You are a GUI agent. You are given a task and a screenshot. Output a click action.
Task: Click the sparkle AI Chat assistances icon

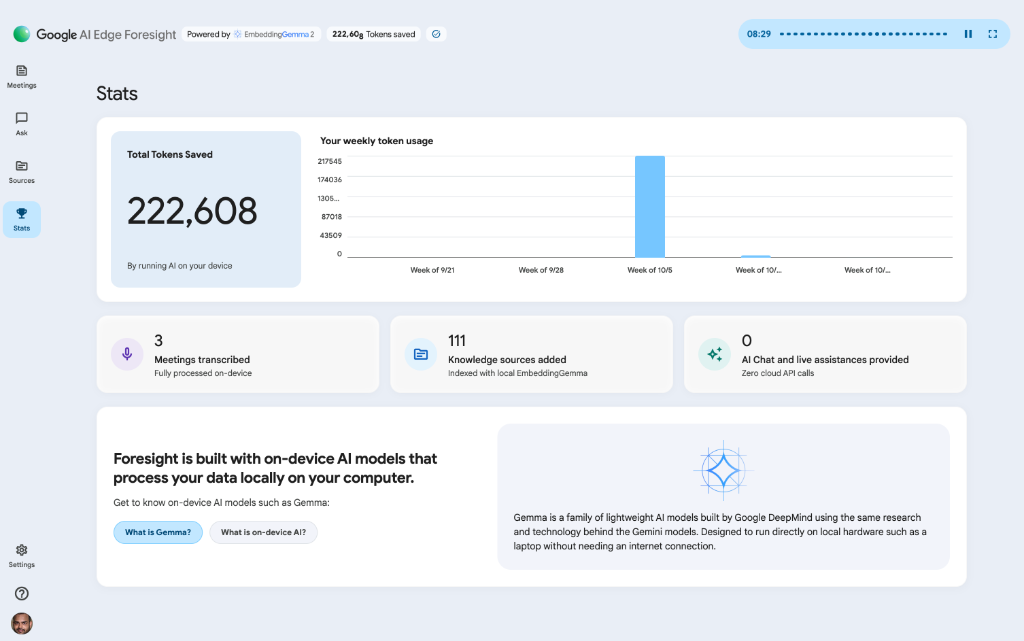[x=714, y=354]
